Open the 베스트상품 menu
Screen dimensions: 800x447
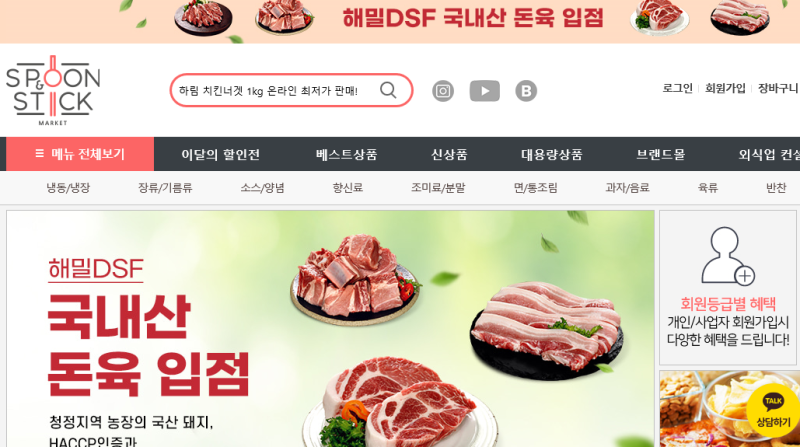(x=346, y=154)
